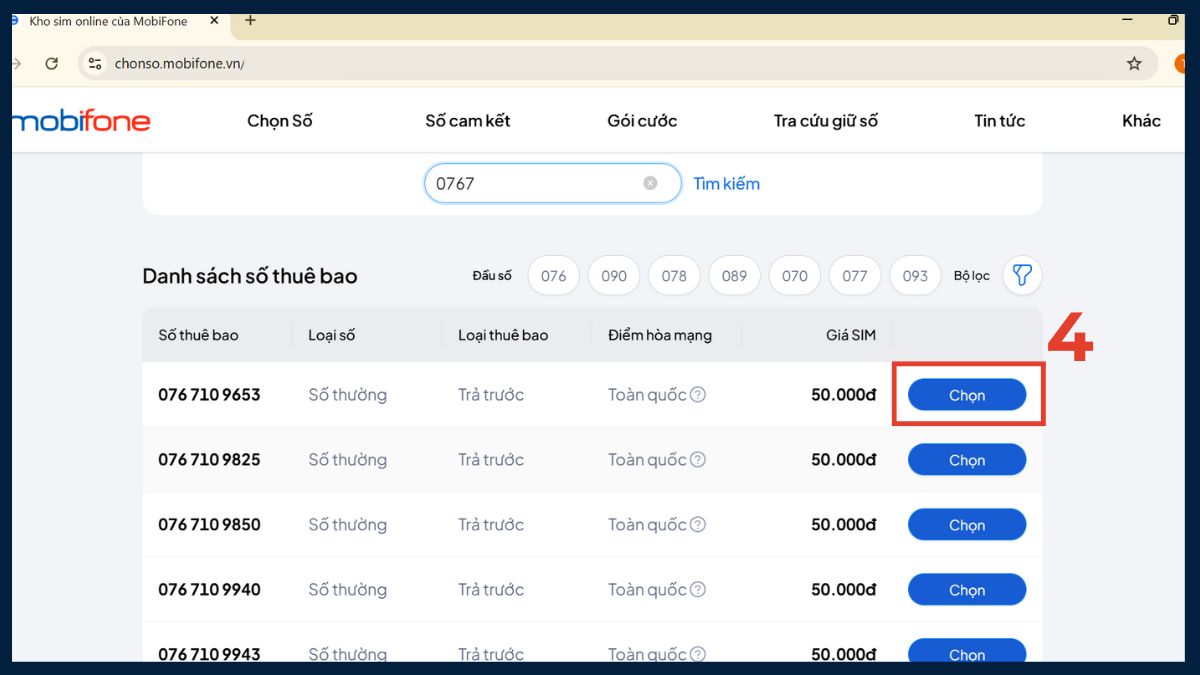The width and height of the screenshot is (1200, 675).
Task: Click Trả trước in row 076 710 9653
Action: [491, 394]
